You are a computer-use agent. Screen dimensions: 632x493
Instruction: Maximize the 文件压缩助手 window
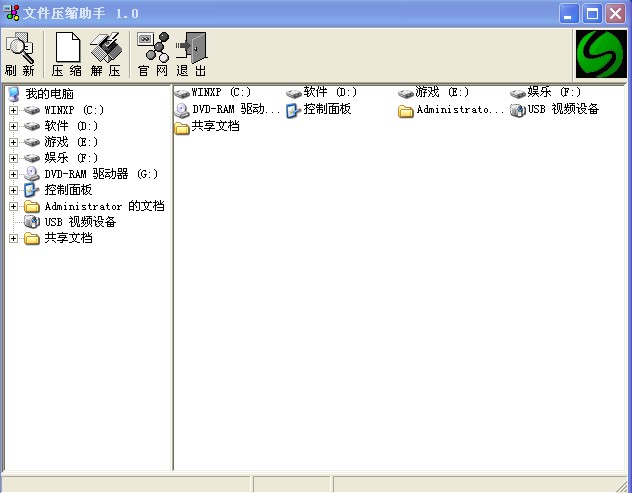(592, 14)
